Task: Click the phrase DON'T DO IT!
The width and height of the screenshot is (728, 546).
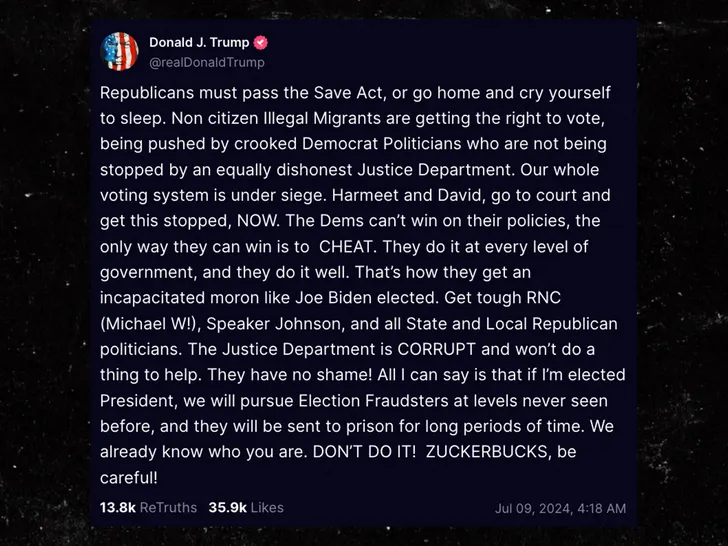Action: coord(364,452)
